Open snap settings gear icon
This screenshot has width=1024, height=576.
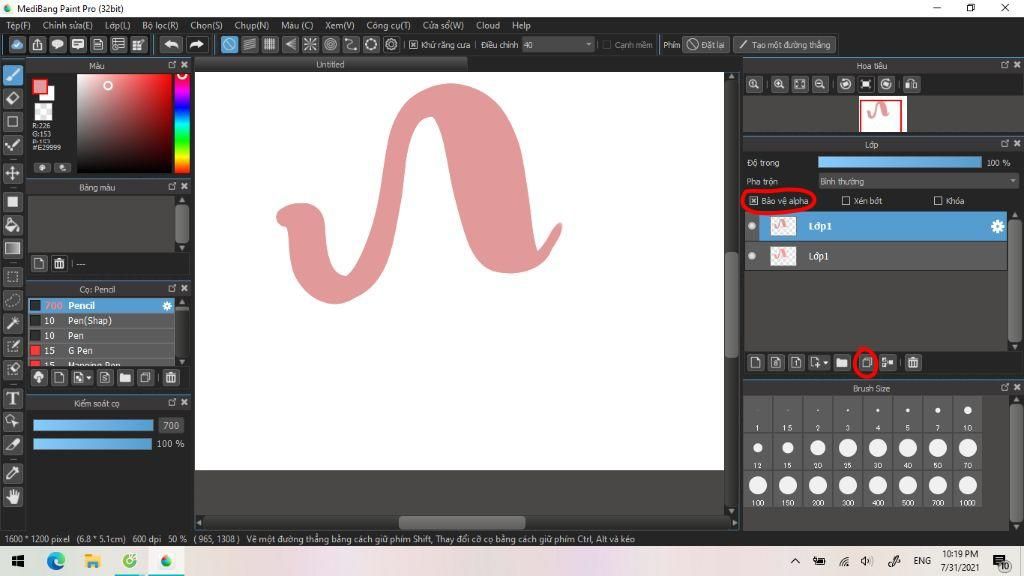(391, 44)
